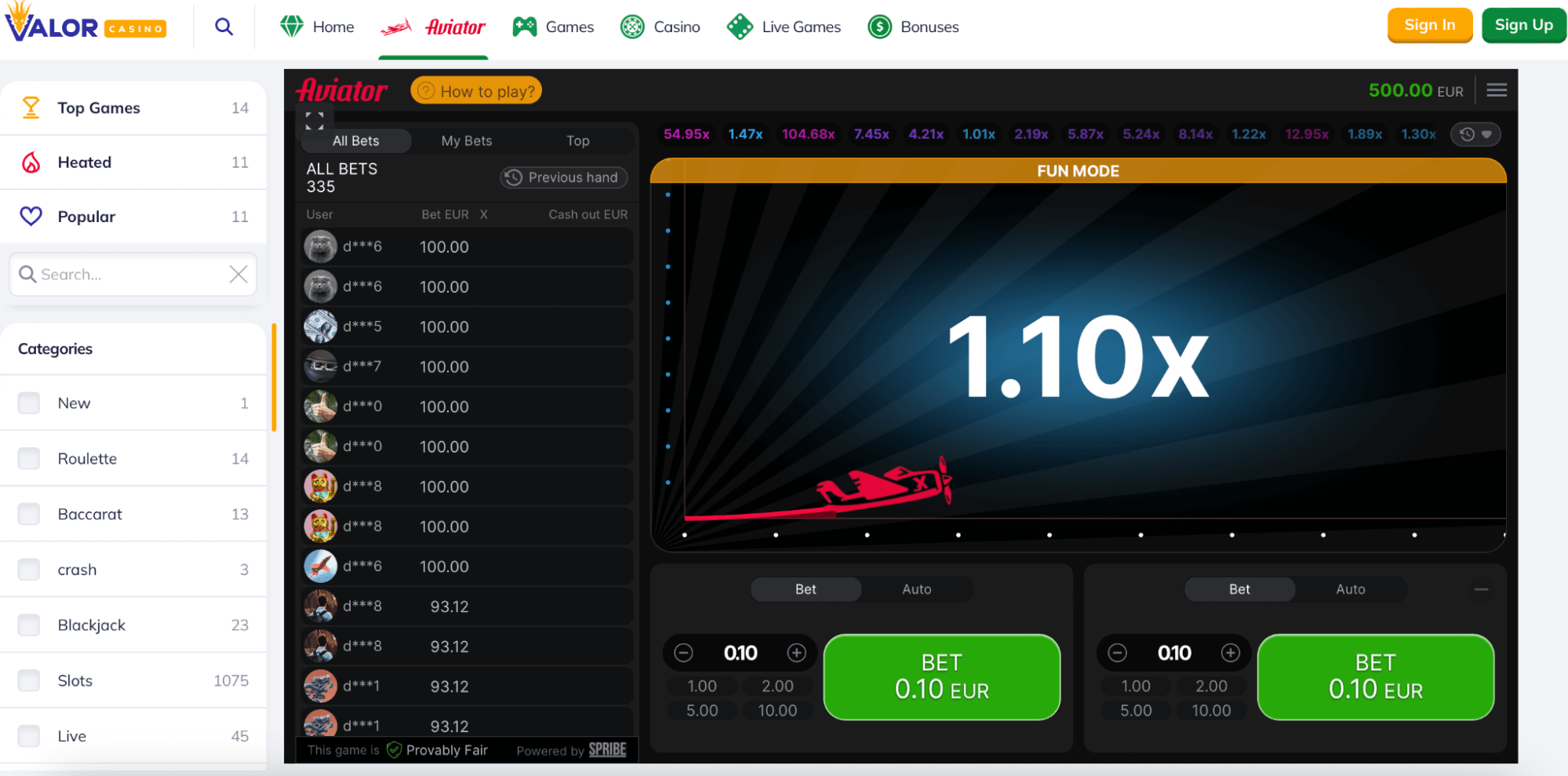Image resolution: width=1568 pixels, height=776 pixels.
Task: Switch to the All Bets tab
Action: (356, 141)
